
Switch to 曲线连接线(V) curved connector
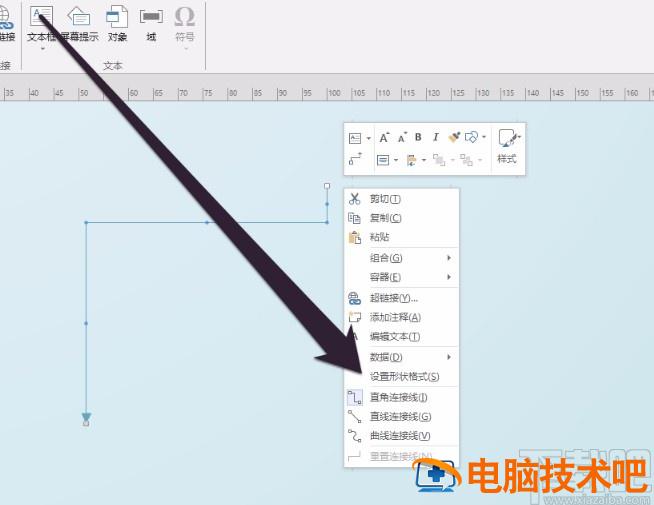401,436
